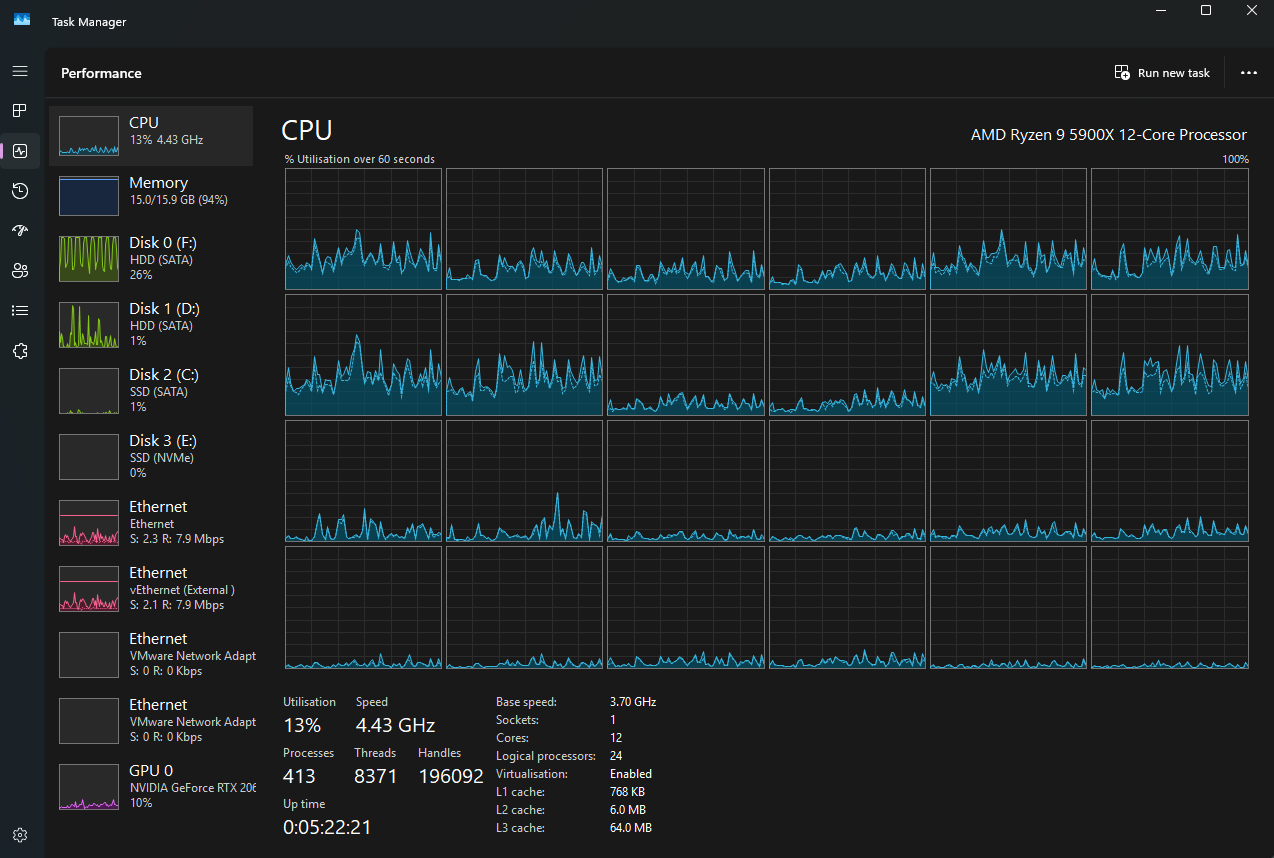Click the Task Manager app icon
1274x858 pixels.
[x=21, y=20]
